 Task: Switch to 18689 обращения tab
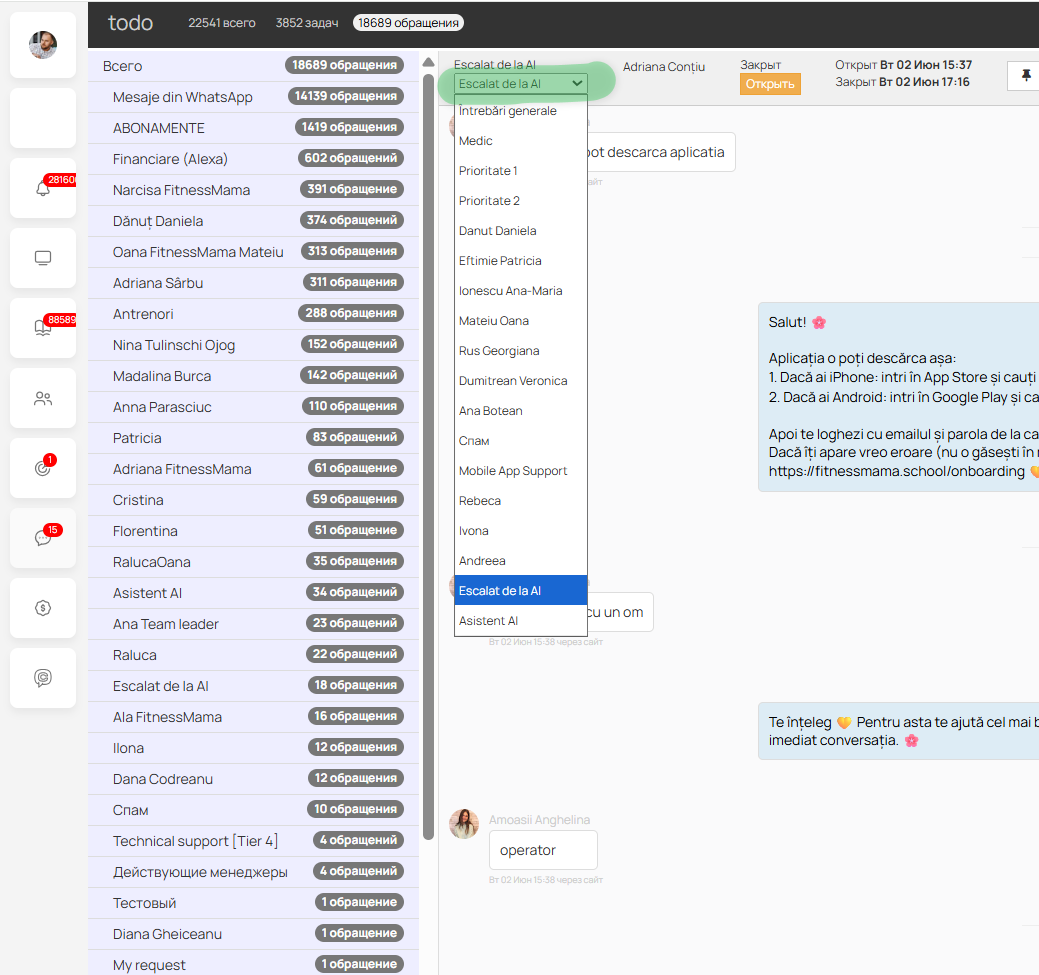tap(408, 23)
